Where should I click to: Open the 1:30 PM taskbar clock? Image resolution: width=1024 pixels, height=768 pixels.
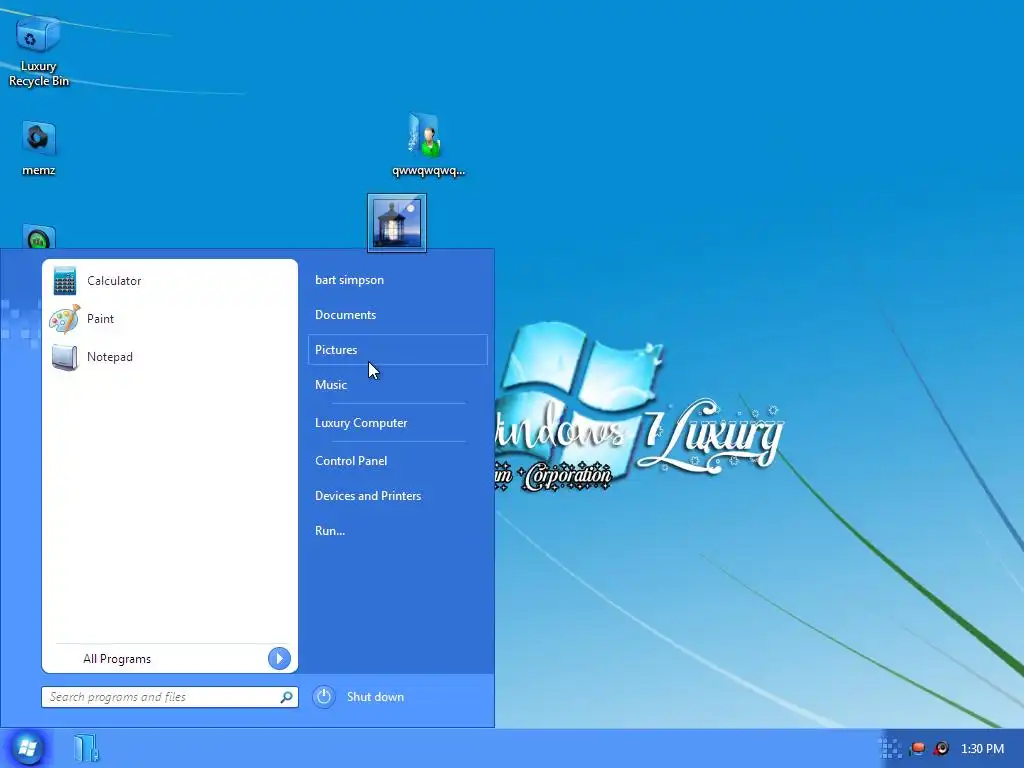(982, 748)
